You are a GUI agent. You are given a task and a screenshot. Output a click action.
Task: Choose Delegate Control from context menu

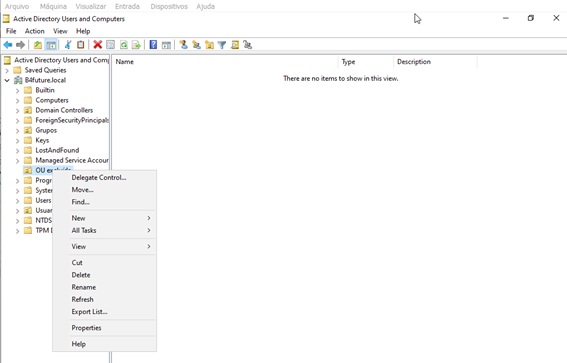point(105,178)
